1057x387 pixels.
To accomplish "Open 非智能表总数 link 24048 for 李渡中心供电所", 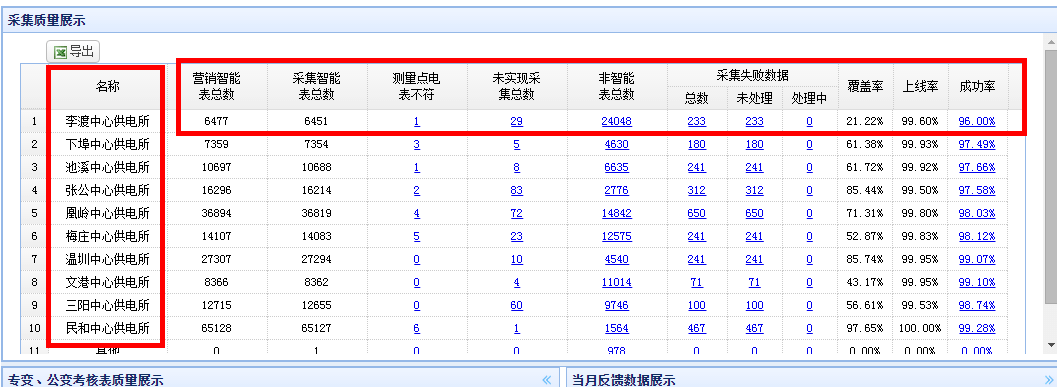I will coord(617,121).
